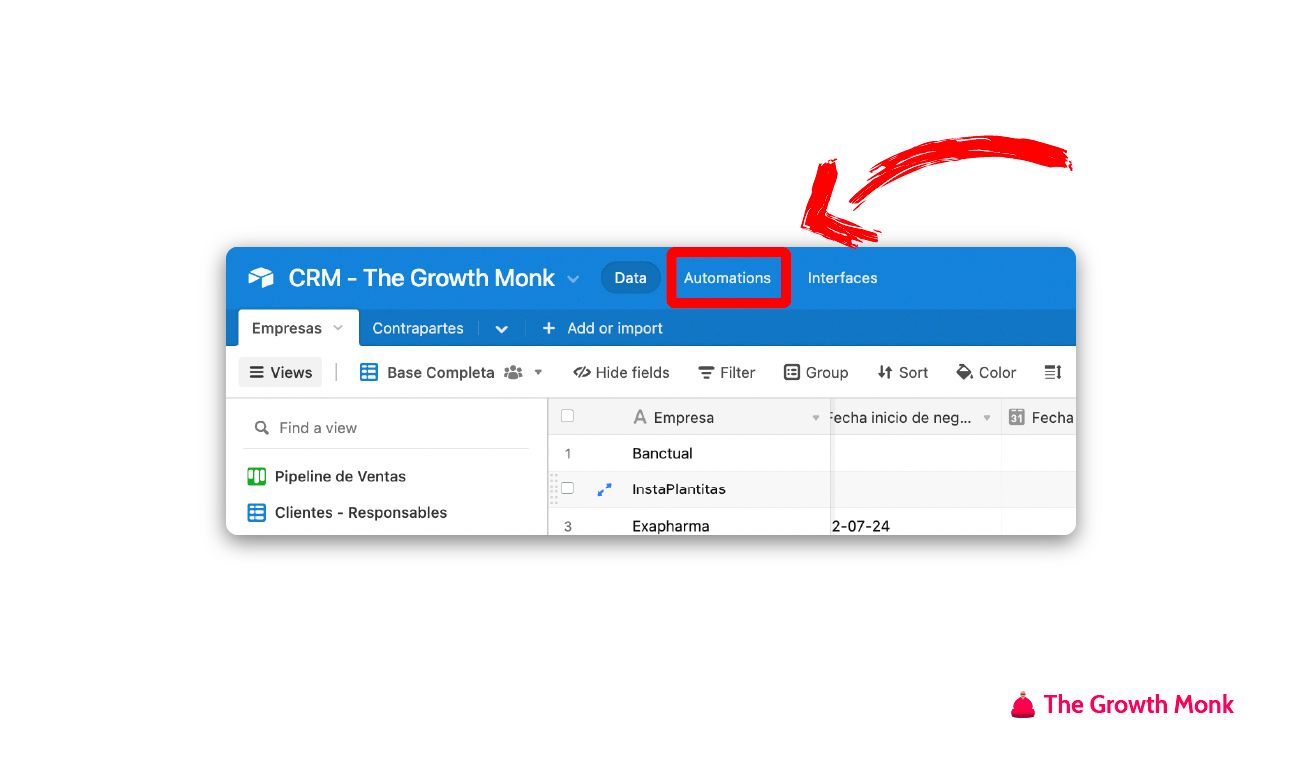This screenshot has width=1301, height=781.
Task: Tick the InstaPlantitas row checkbox
Action: coord(567,488)
